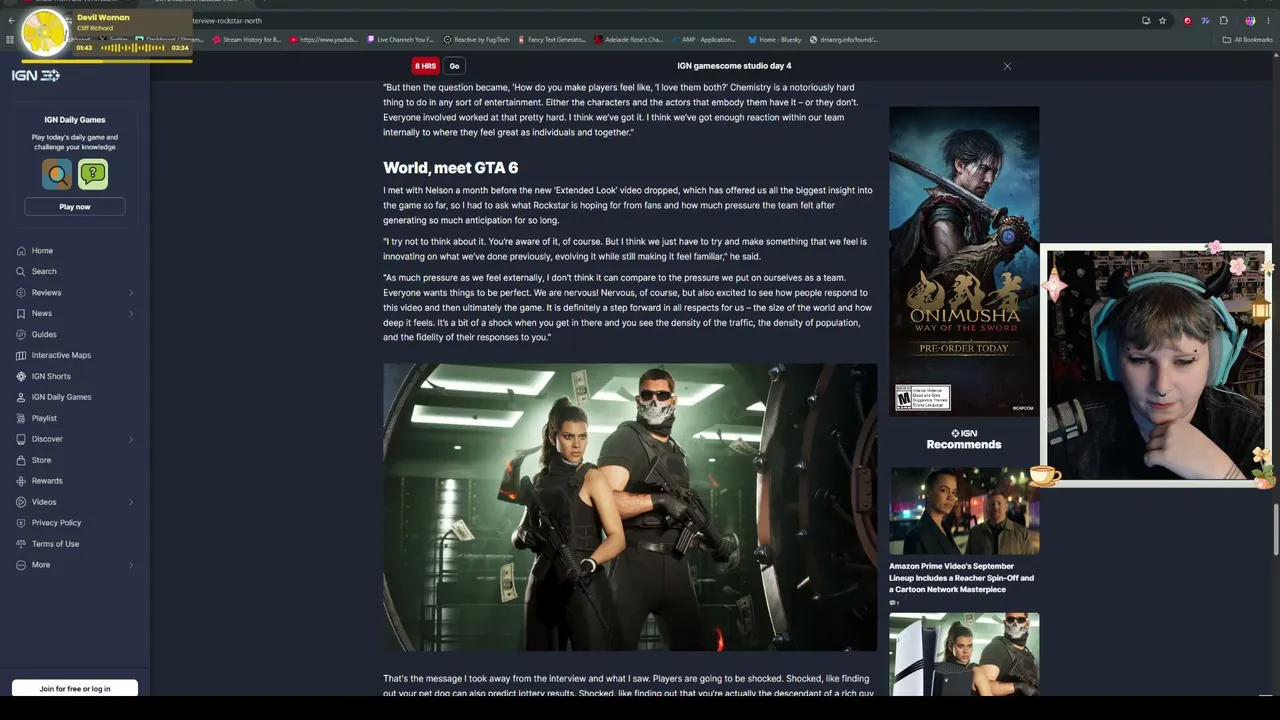Screen dimensions: 1280x720
Task: Open the IGN gamescom studio day 4 link
Action: [x=734, y=66]
